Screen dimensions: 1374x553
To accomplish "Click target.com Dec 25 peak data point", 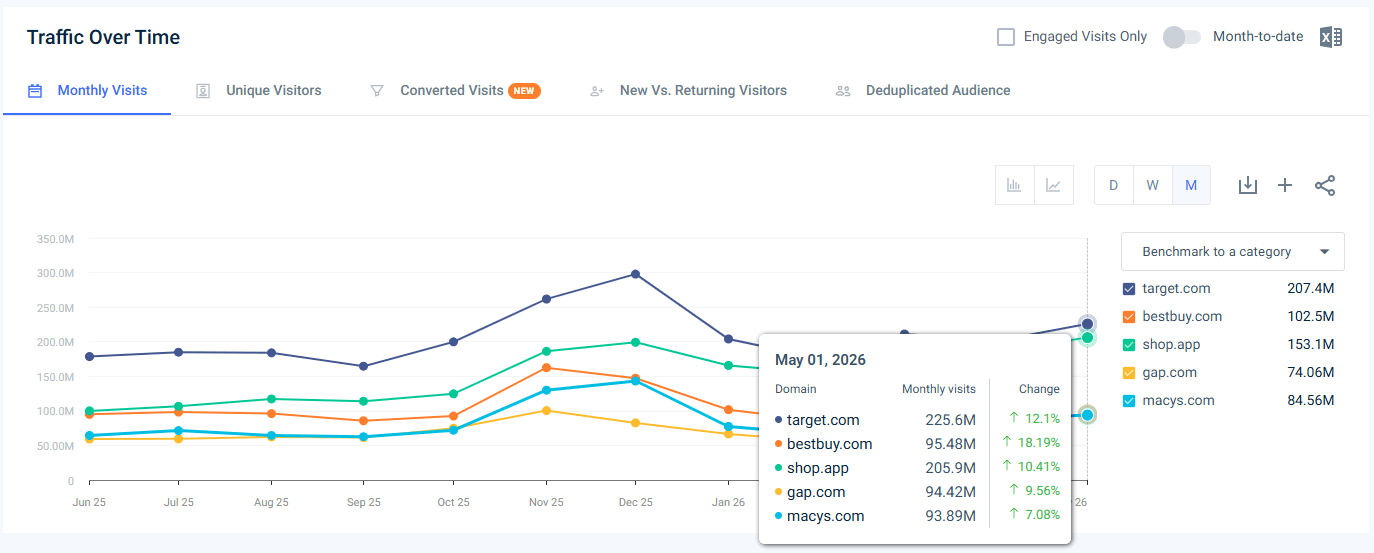I will tap(636, 274).
